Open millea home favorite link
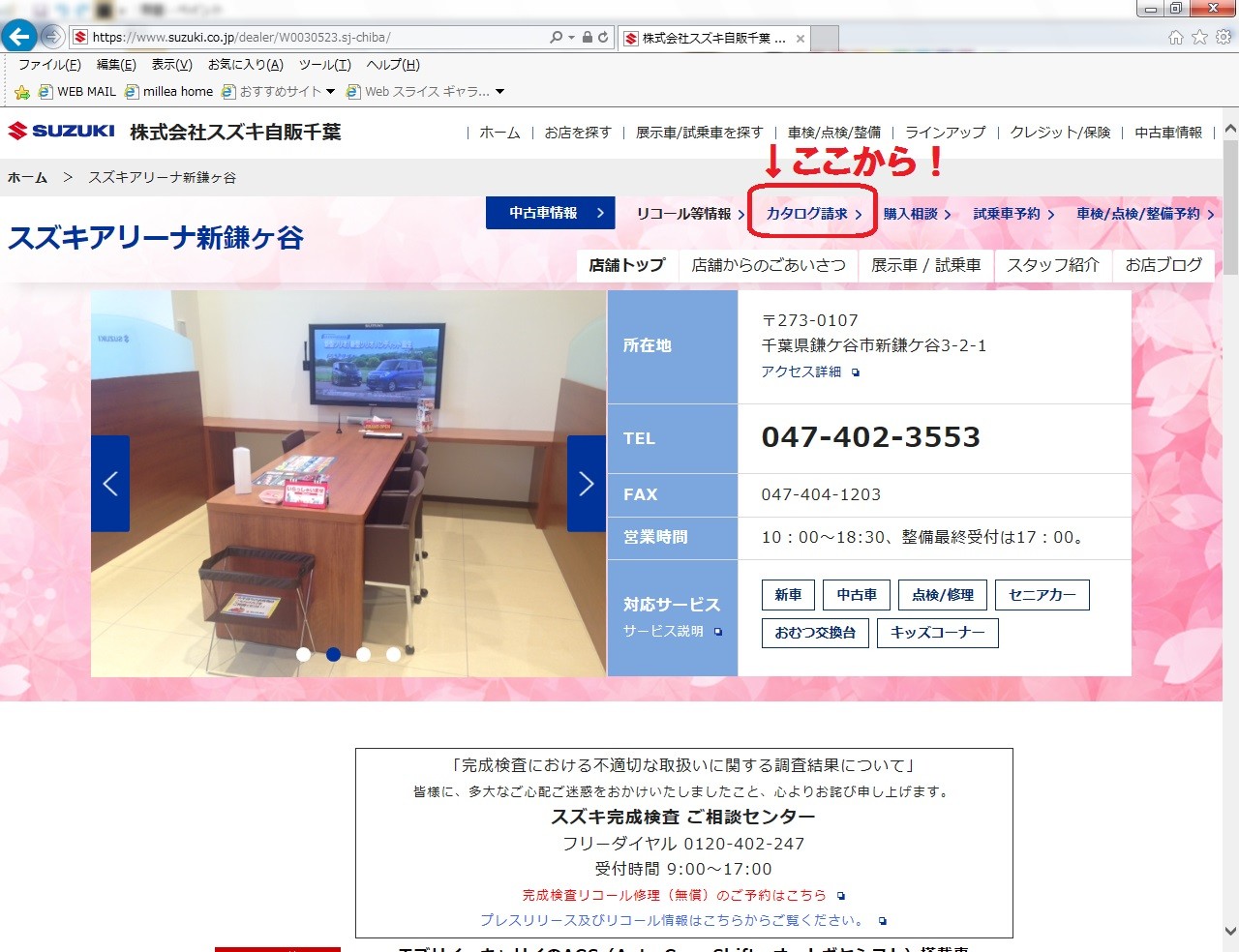The image size is (1239, 952). click(168, 92)
